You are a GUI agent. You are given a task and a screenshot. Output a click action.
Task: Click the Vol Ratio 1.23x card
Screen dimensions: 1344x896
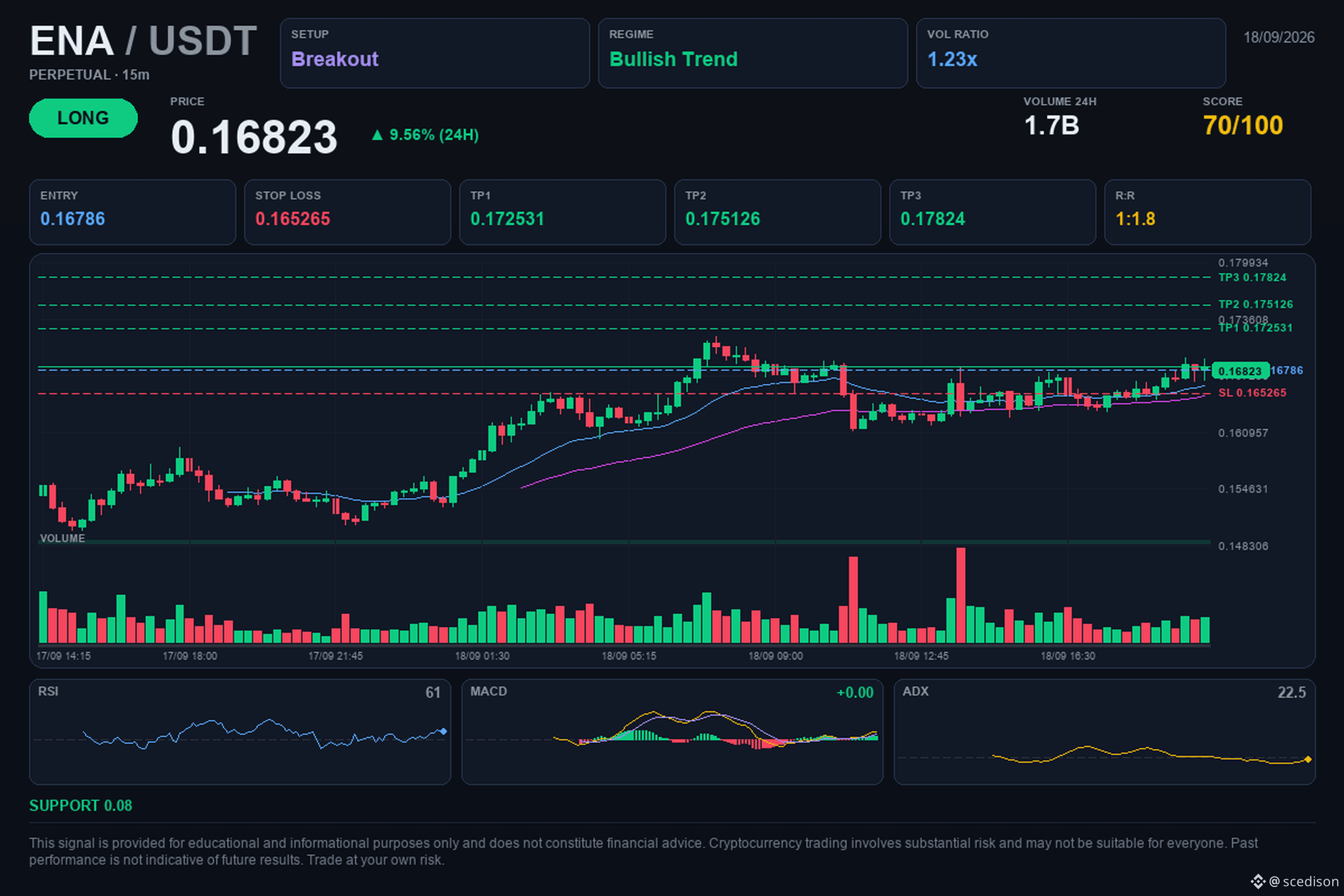(1071, 53)
